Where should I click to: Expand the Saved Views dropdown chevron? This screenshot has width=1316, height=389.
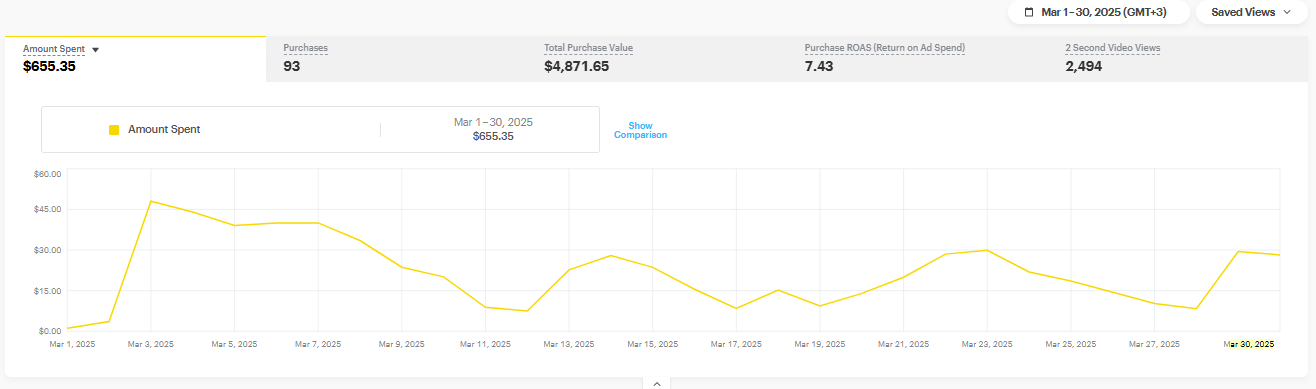pos(1286,12)
